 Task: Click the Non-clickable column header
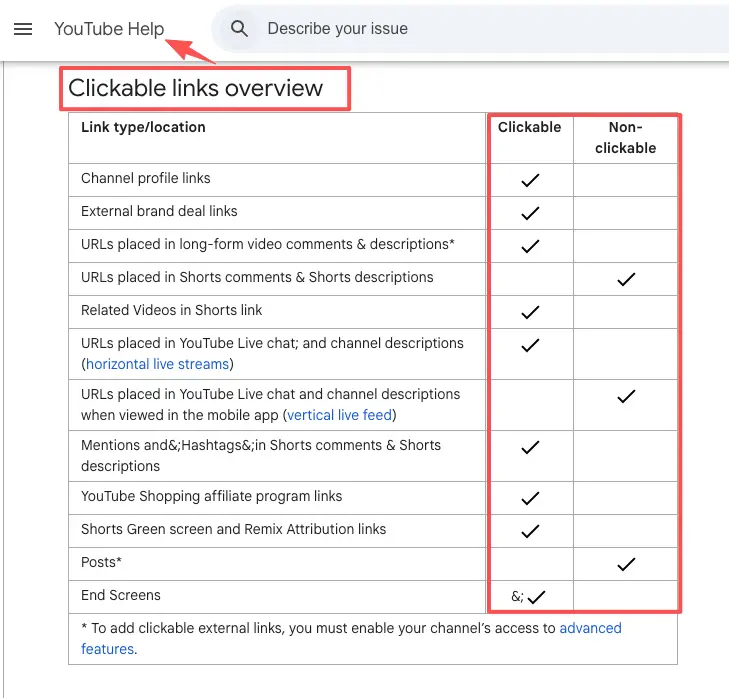click(625, 137)
